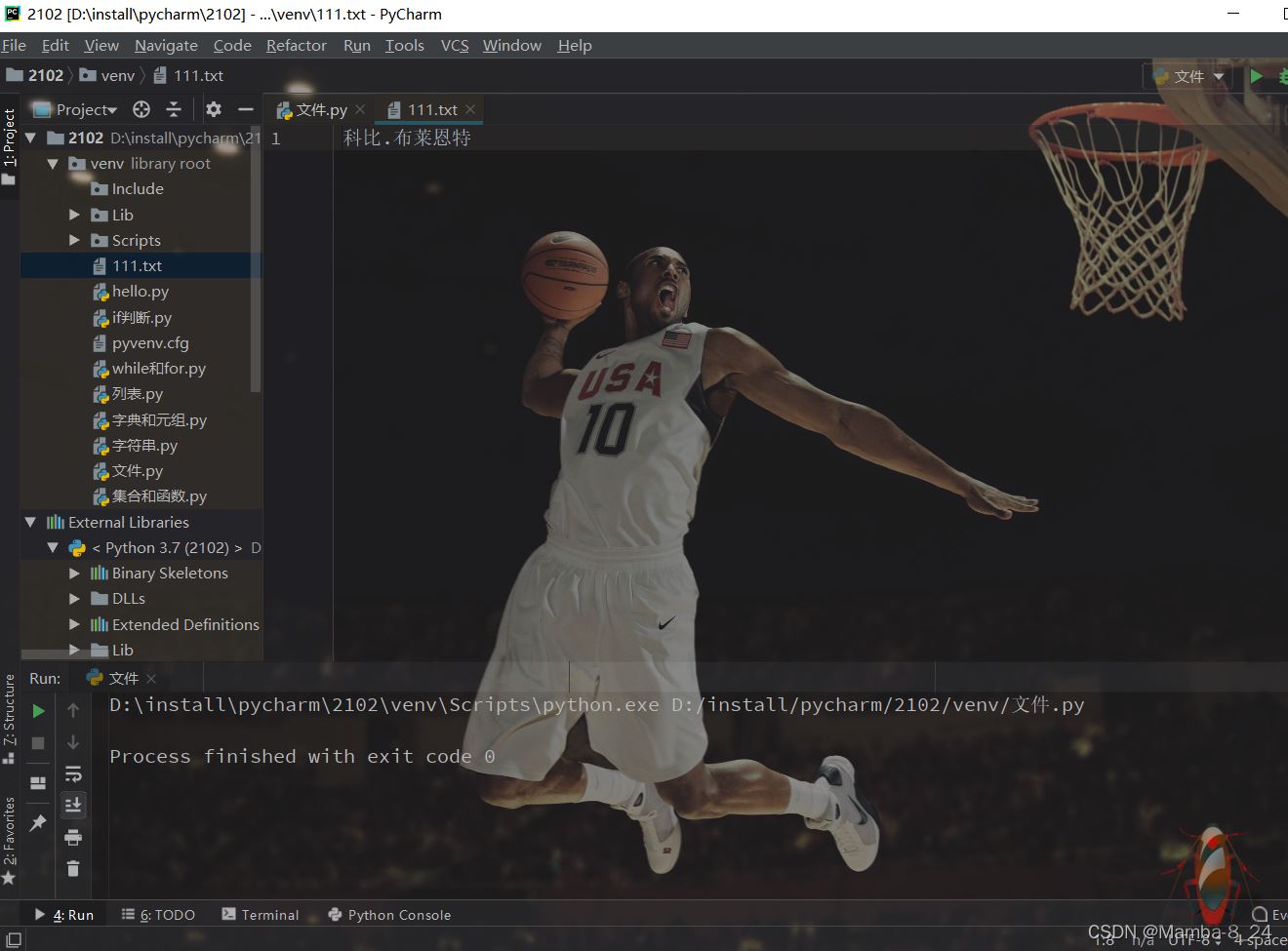This screenshot has width=1288, height=951.
Task: Select while和for.py in project tree
Action: [159, 369]
